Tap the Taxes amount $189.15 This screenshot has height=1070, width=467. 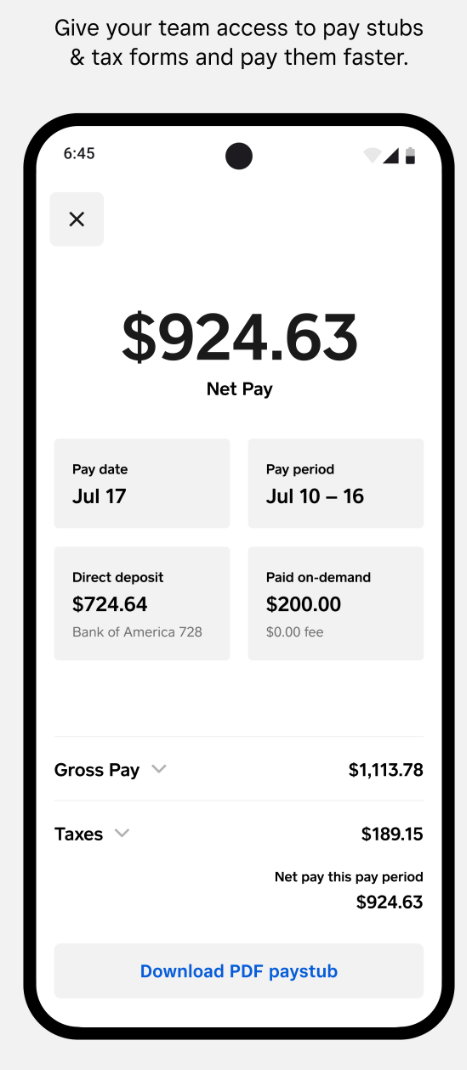point(392,834)
